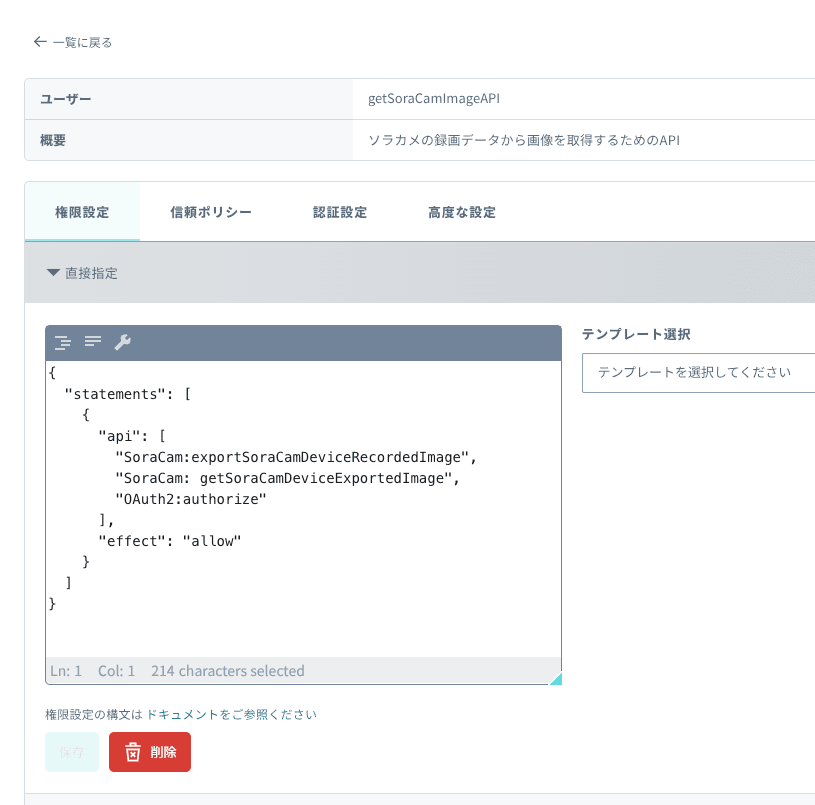This screenshot has height=805, width=815.
Task: Click the editor resize handle corner
Action: click(556, 679)
